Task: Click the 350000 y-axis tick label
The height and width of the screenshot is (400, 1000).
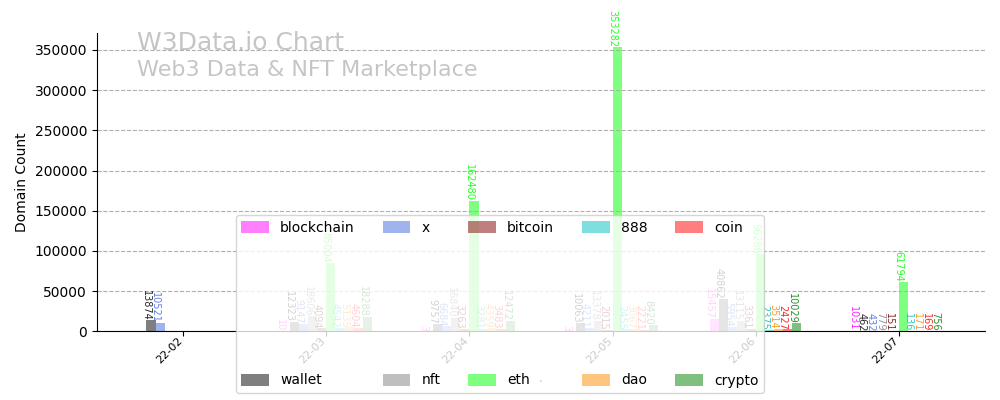Action: click(56, 50)
